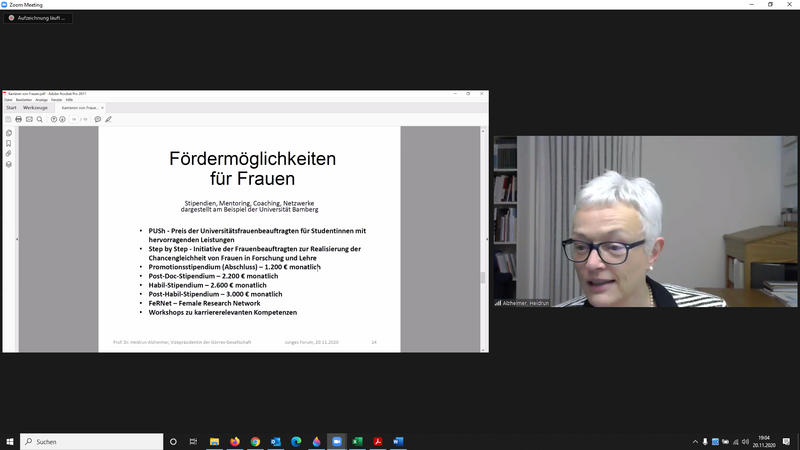Open the search magnifier in Acrobat toolbar
Screen dimensions: 800x450
(x=40, y=119)
